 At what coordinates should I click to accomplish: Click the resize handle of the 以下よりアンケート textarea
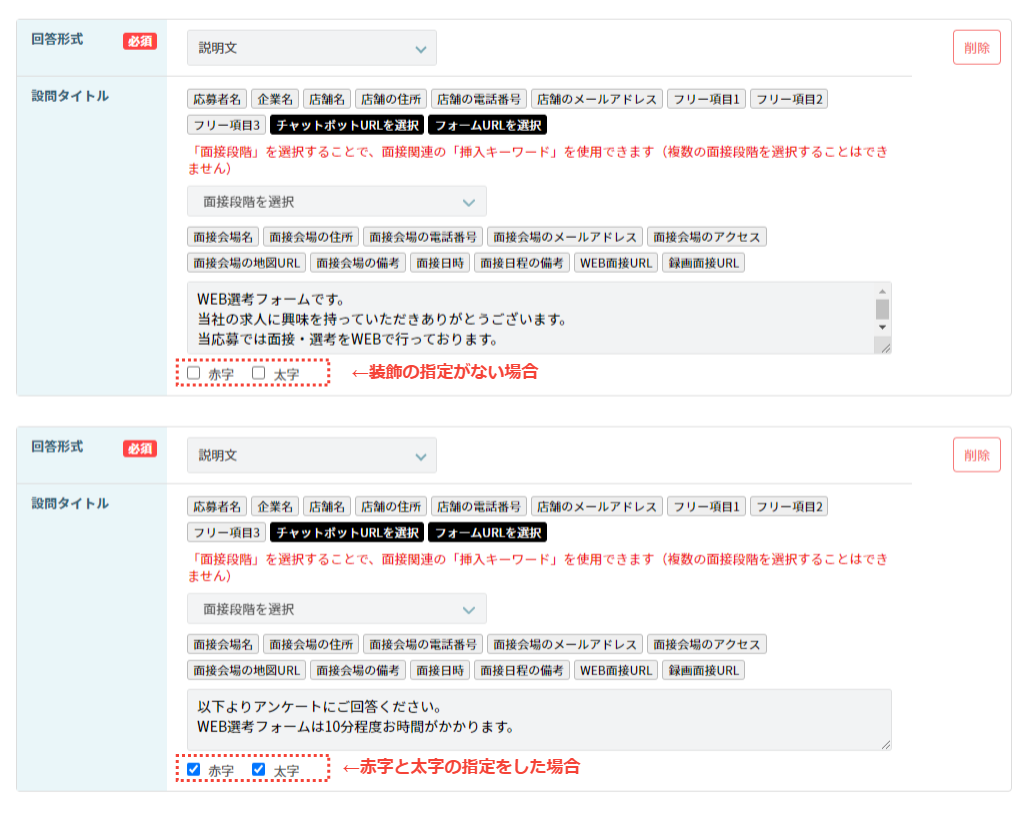tap(885, 744)
